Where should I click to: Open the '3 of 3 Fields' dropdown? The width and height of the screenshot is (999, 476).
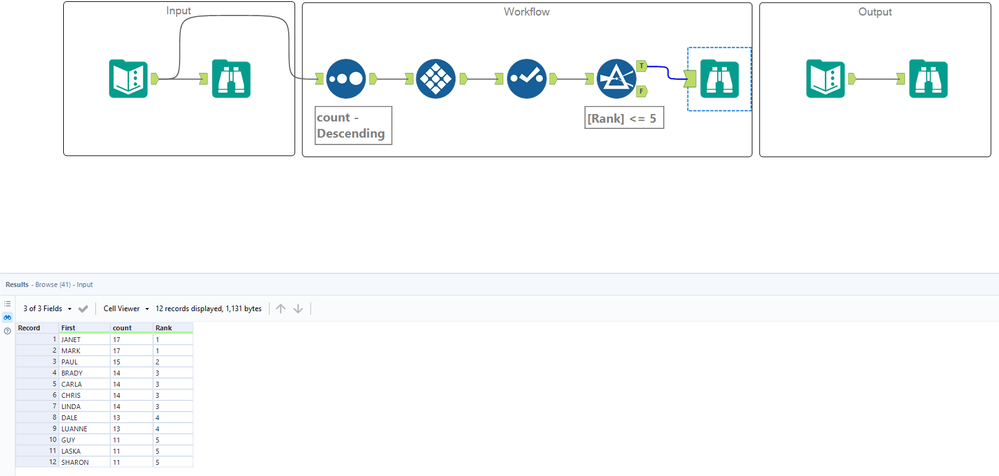[47, 308]
